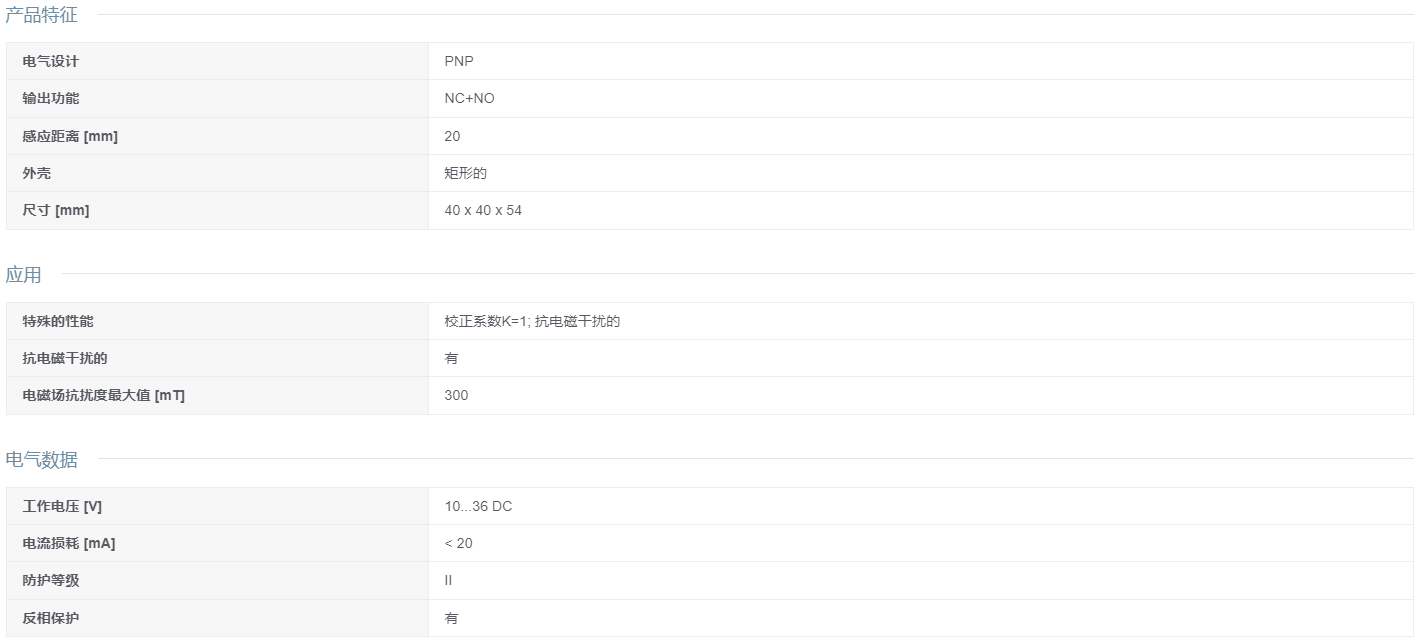
Task: Select the 40 x 40 x 54 value
Action: tap(483, 210)
